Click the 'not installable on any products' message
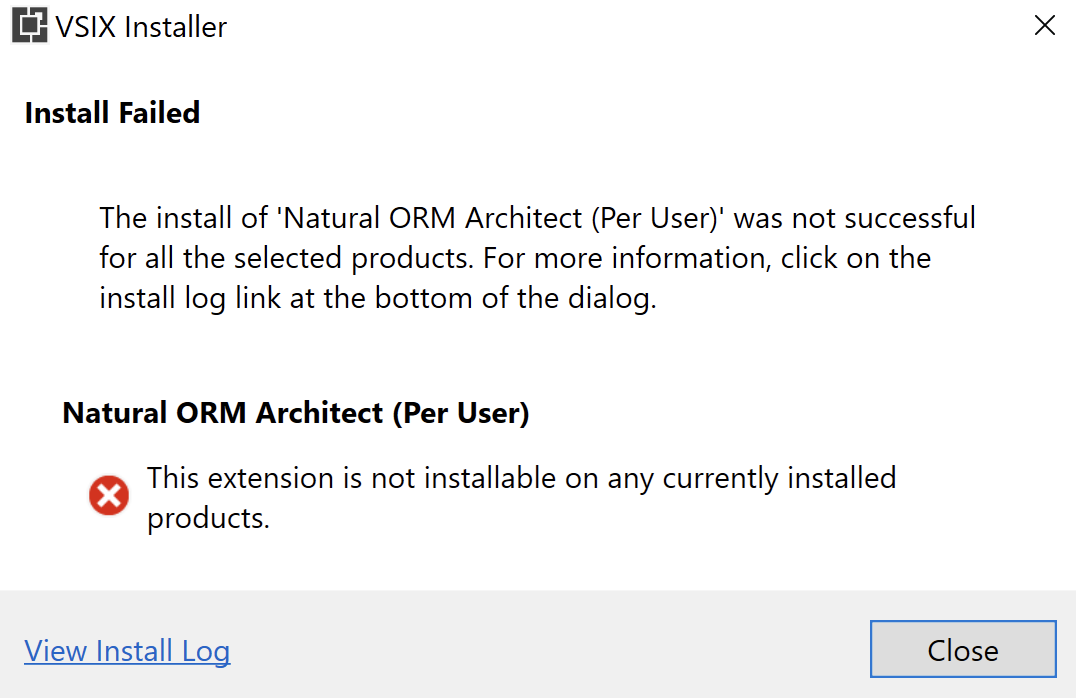 (522, 497)
